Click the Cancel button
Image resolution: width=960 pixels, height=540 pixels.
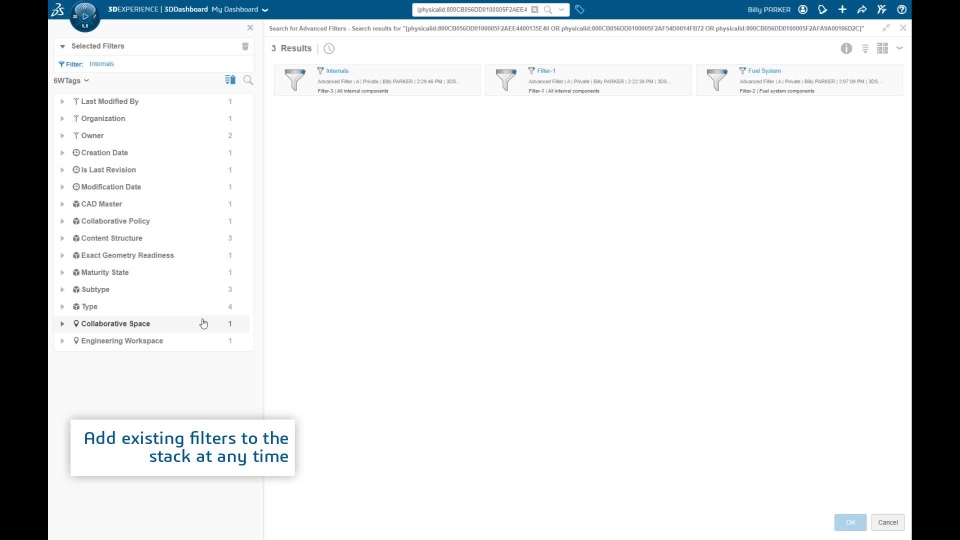[x=888, y=522]
